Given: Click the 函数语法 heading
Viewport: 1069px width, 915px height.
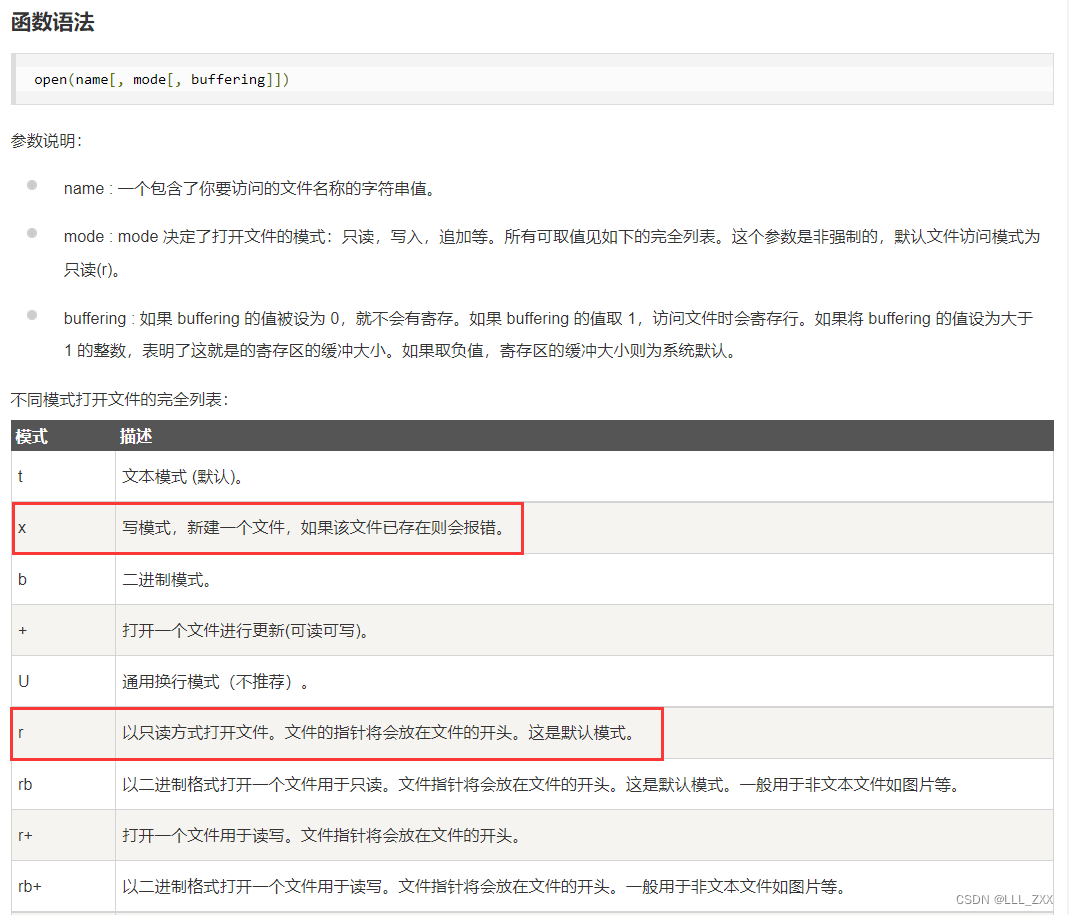Looking at the screenshot, I should 52,22.
